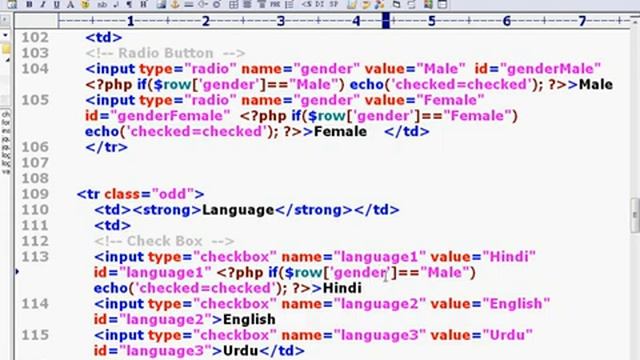This screenshot has height=360, width=640.
Task: Click the insert table toolbar icon
Action: [233, 4]
